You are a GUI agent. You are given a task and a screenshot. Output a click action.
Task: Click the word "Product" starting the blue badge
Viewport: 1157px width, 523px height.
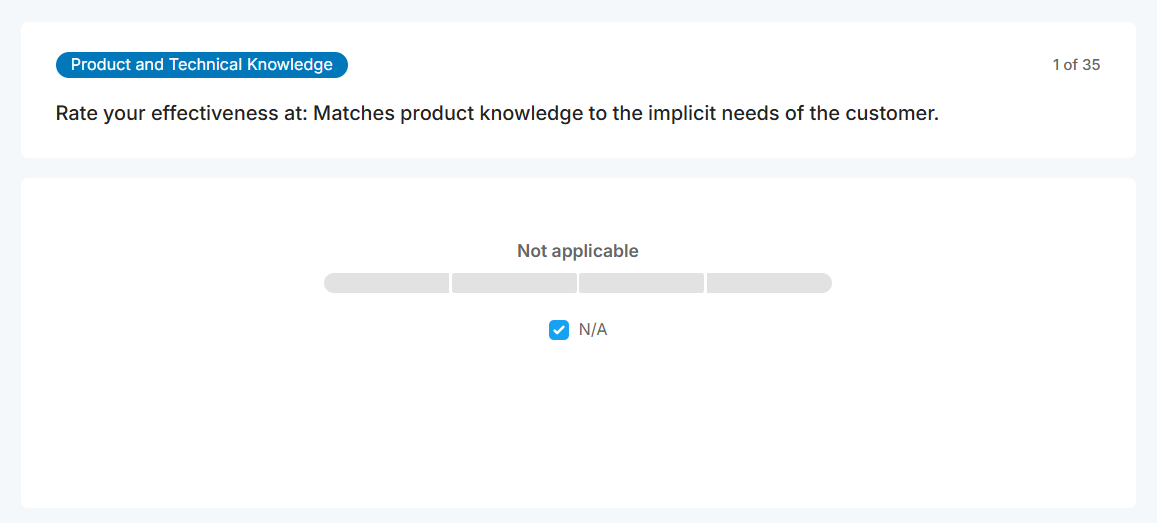(101, 65)
